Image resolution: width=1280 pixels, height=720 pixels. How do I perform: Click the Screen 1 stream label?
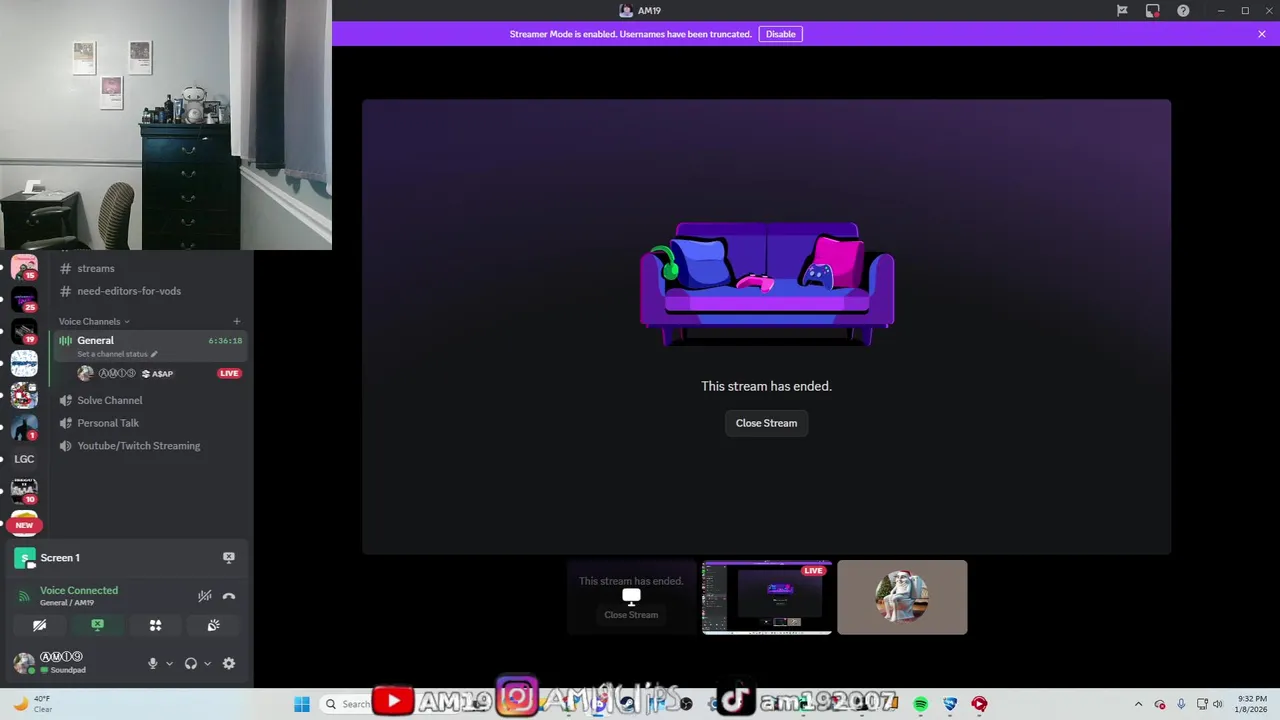tap(60, 558)
